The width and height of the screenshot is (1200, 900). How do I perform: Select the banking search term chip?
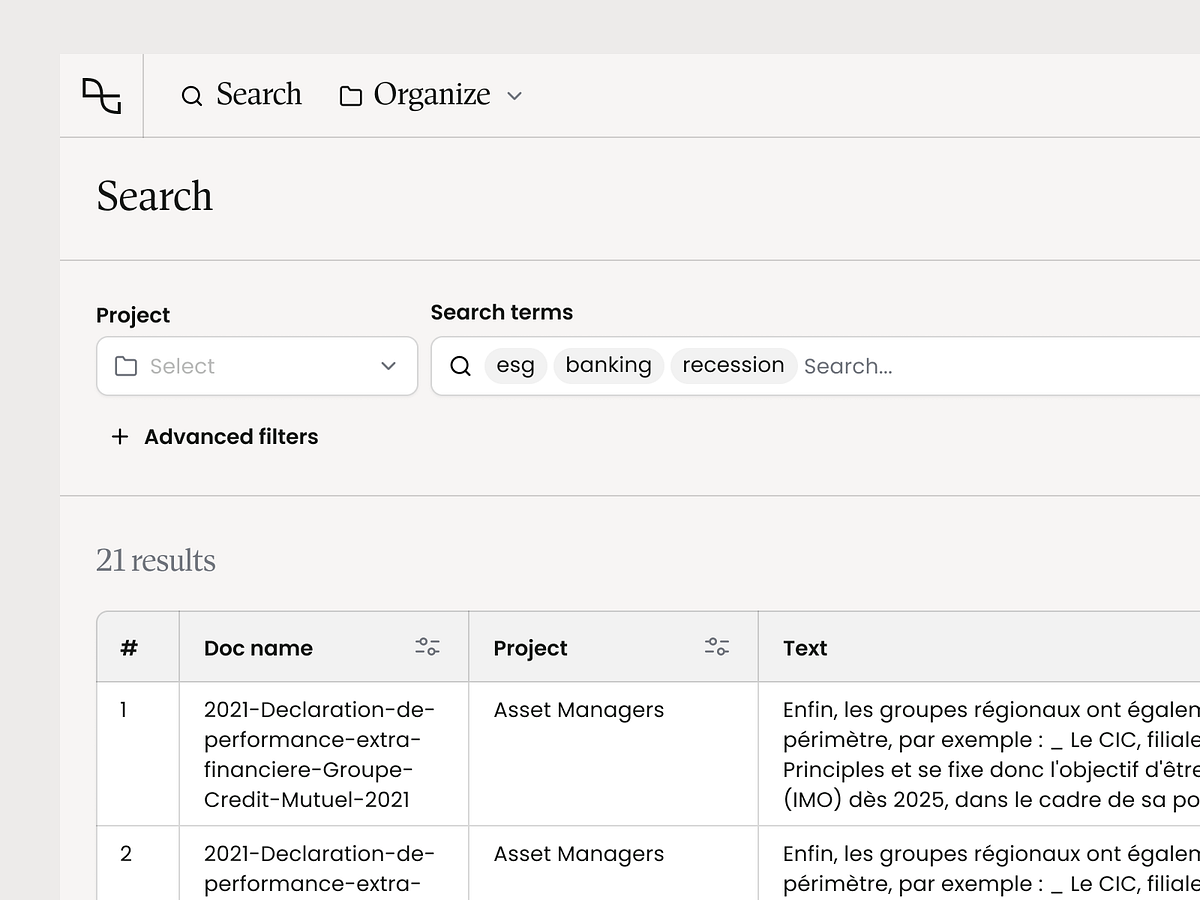click(608, 366)
